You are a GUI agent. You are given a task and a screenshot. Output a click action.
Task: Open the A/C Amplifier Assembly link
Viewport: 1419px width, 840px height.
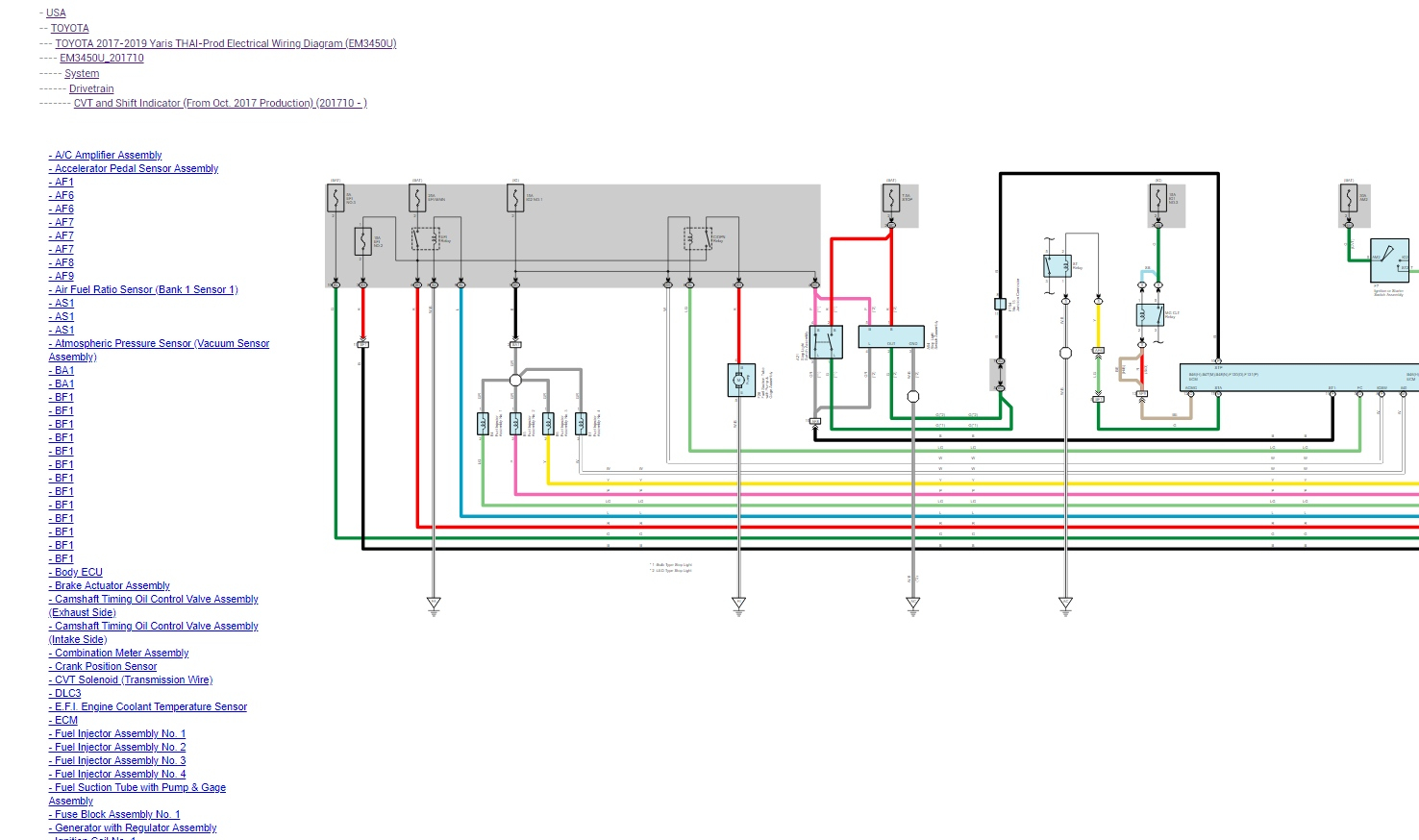click(x=106, y=155)
